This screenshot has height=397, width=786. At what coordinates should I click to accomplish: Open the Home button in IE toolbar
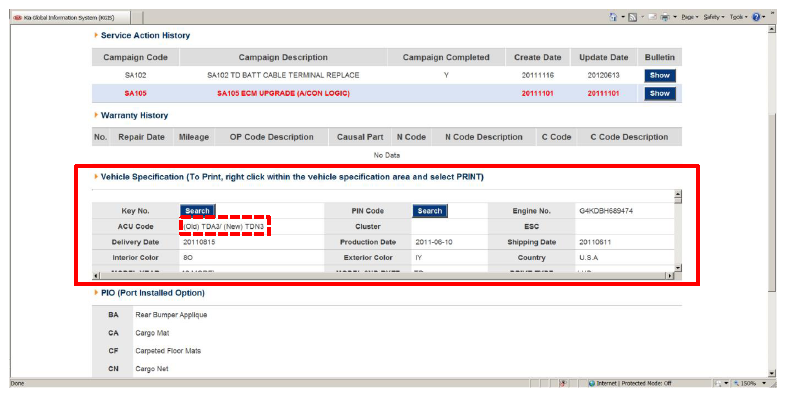pos(613,17)
